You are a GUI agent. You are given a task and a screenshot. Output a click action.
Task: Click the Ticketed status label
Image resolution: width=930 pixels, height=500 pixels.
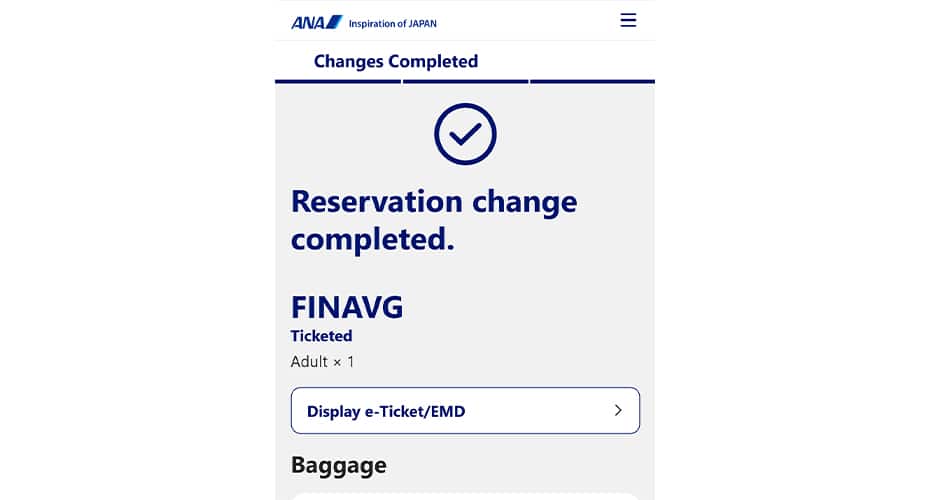321,336
